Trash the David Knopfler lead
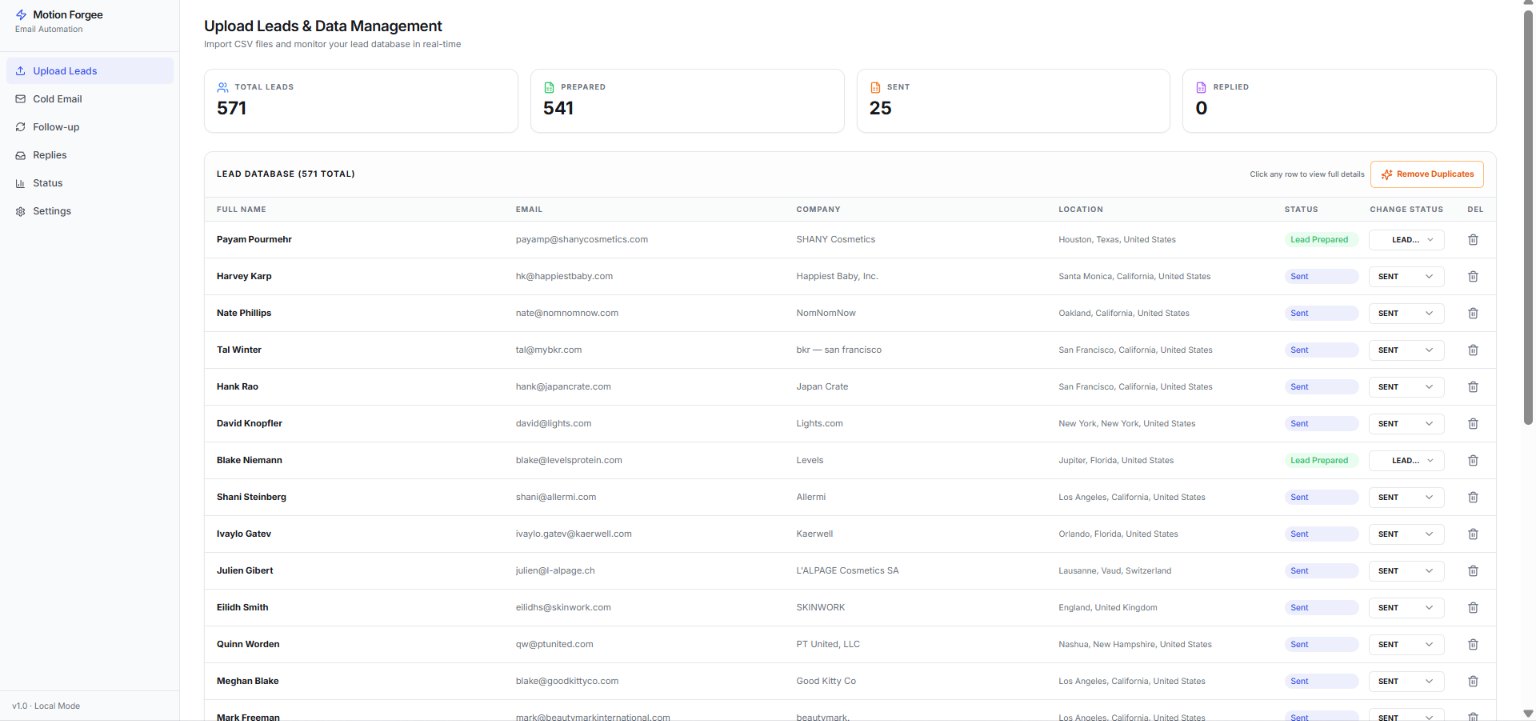Viewport: 1536px width, 721px height. click(1472, 424)
